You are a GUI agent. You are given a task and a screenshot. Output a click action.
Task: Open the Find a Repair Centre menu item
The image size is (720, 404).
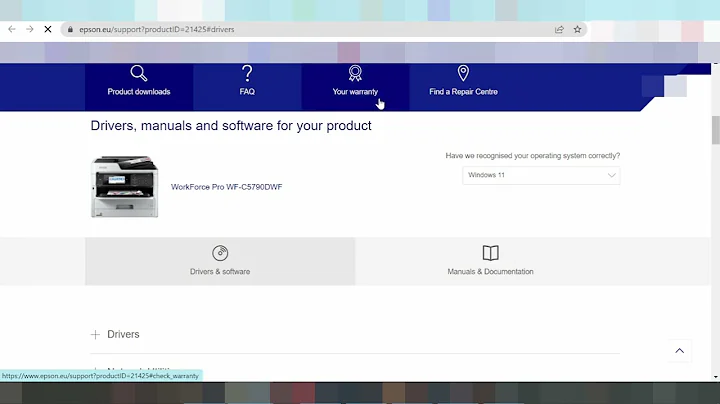click(463, 87)
